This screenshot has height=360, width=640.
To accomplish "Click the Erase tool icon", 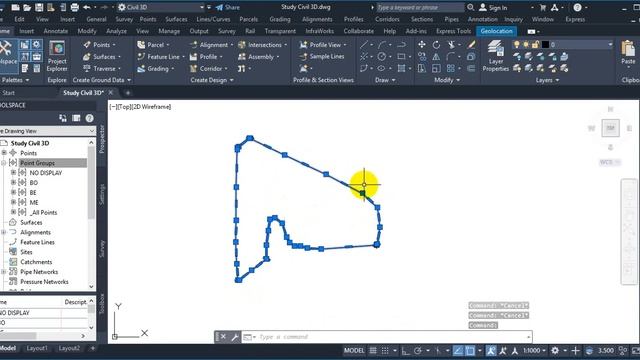I will point(471,44).
